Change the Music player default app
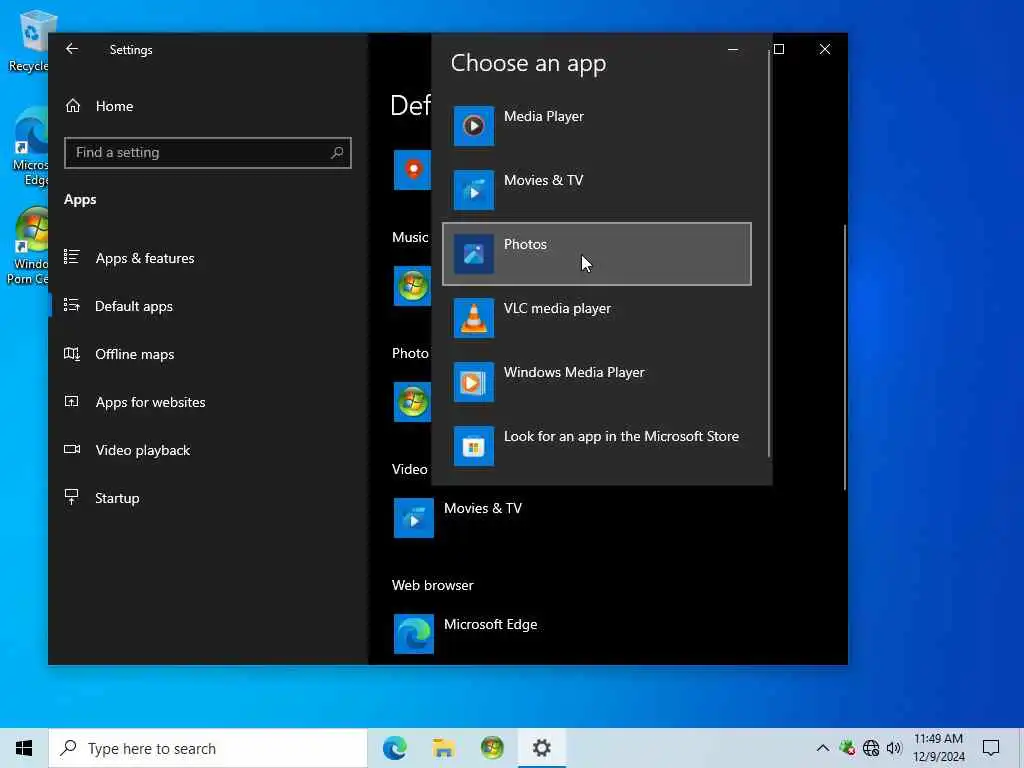 [412, 285]
